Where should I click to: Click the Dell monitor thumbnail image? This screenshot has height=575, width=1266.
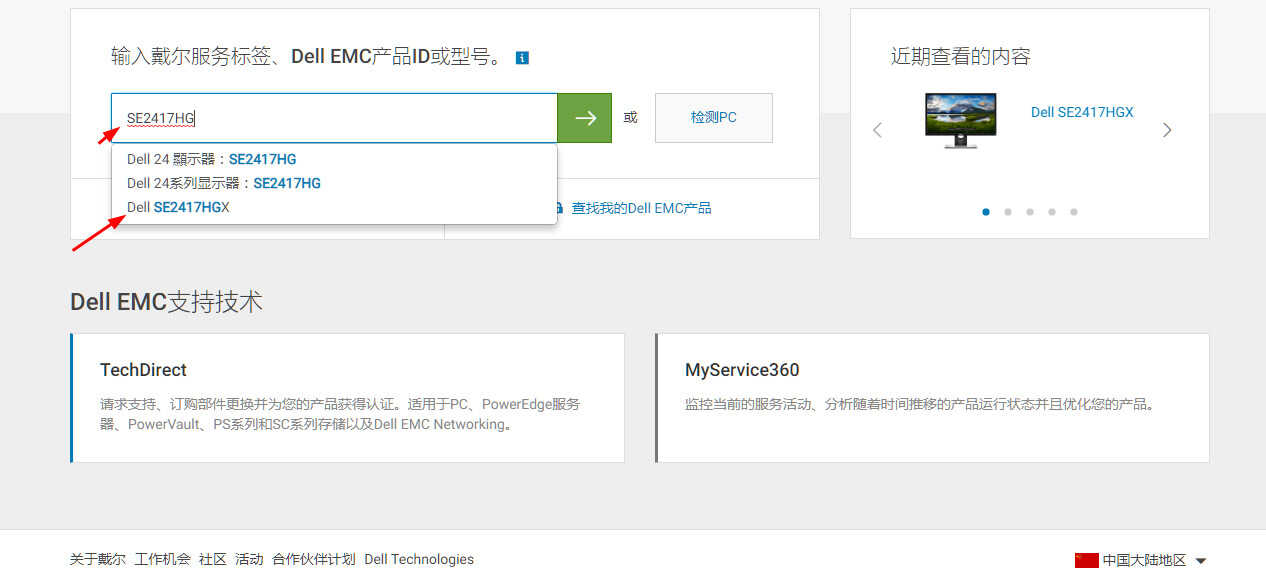point(961,120)
